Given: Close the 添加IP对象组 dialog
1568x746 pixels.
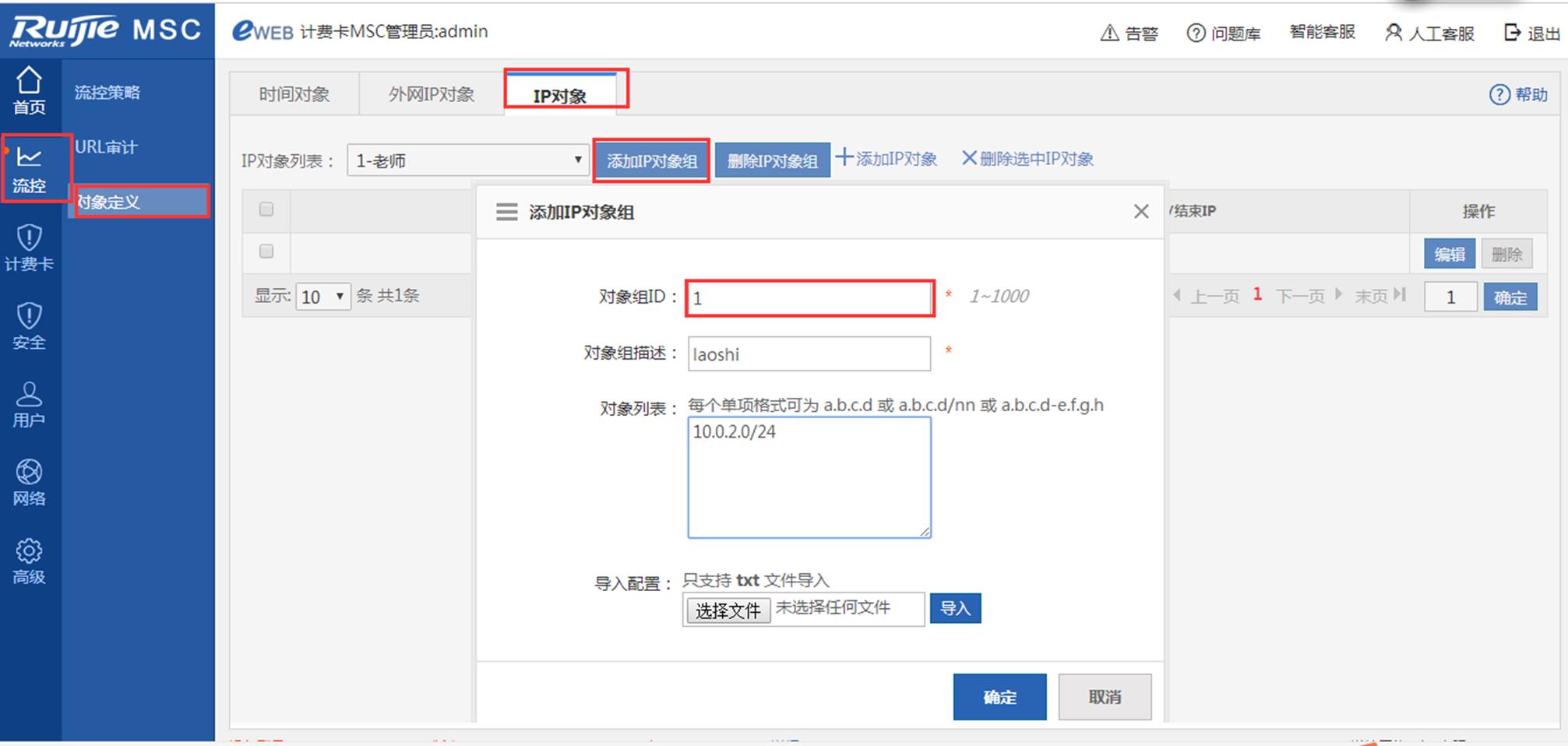Looking at the screenshot, I should click(1141, 212).
